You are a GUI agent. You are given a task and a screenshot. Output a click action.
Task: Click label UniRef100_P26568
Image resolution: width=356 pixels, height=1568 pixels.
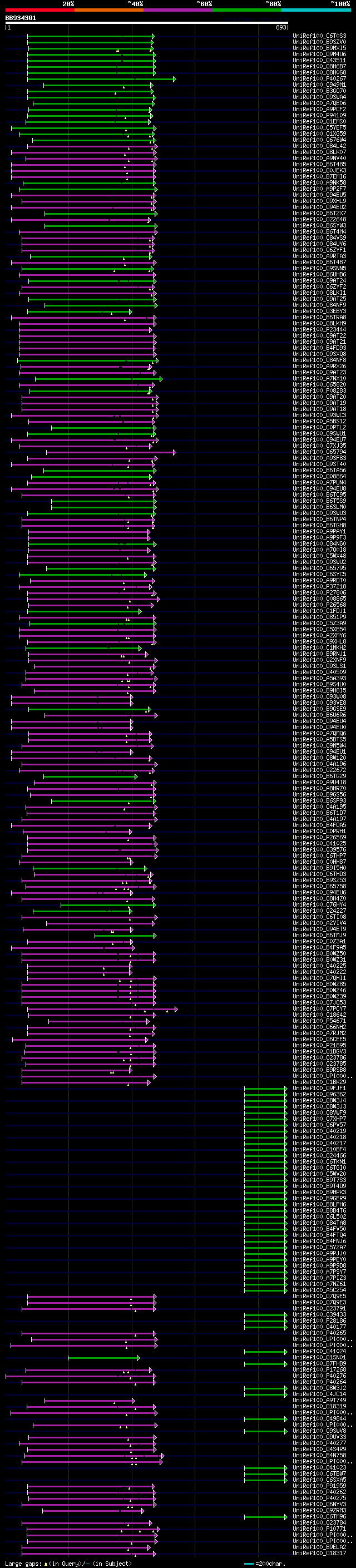pyautogui.click(x=319, y=605)
